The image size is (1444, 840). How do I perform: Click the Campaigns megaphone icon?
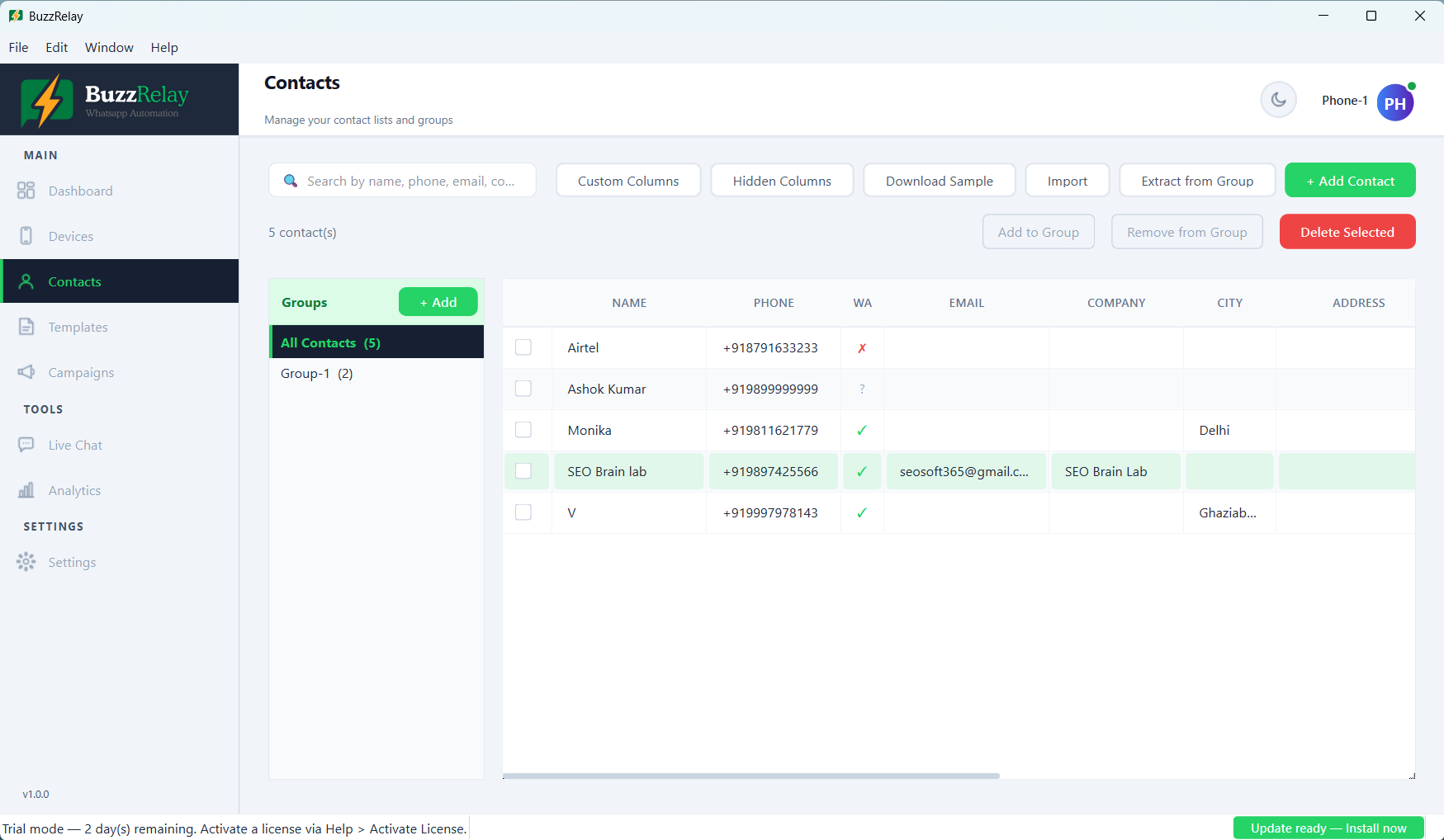(x=26, y=372)
